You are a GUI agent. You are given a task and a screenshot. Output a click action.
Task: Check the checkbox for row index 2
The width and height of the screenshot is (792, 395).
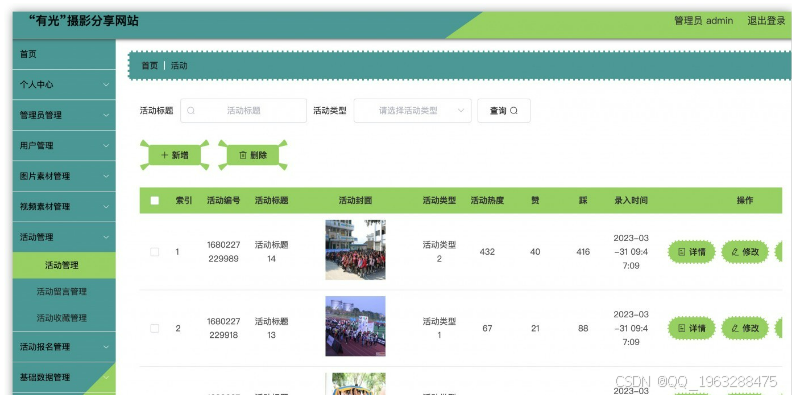(155, 328)
